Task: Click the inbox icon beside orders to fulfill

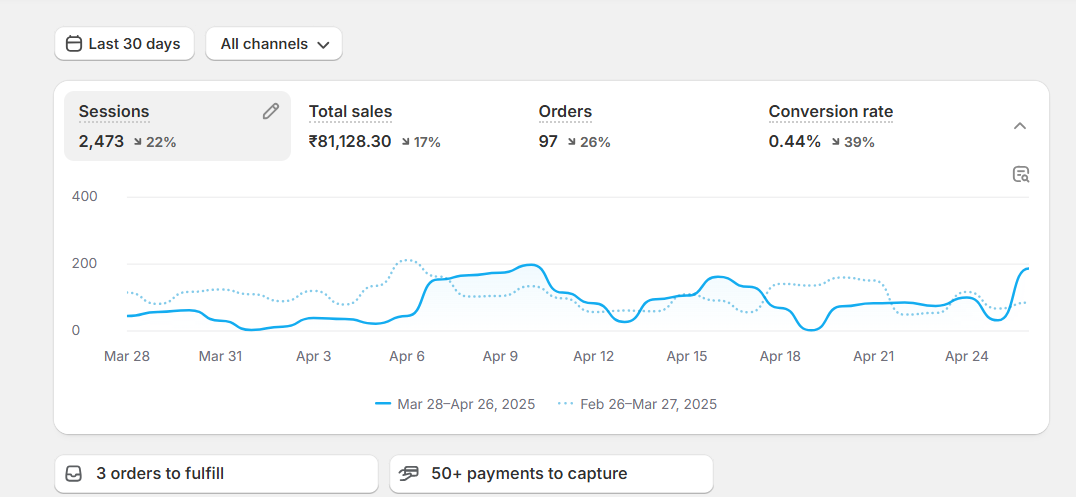Action: (x=74, y=474)
